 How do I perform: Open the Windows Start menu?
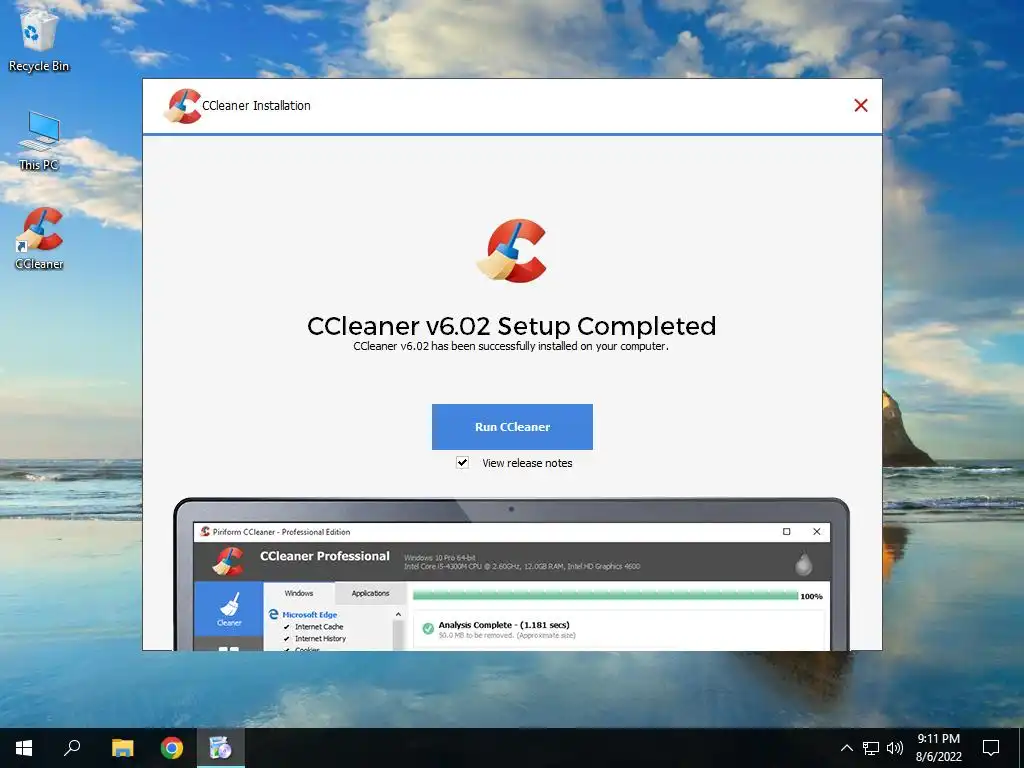[24, 748]
